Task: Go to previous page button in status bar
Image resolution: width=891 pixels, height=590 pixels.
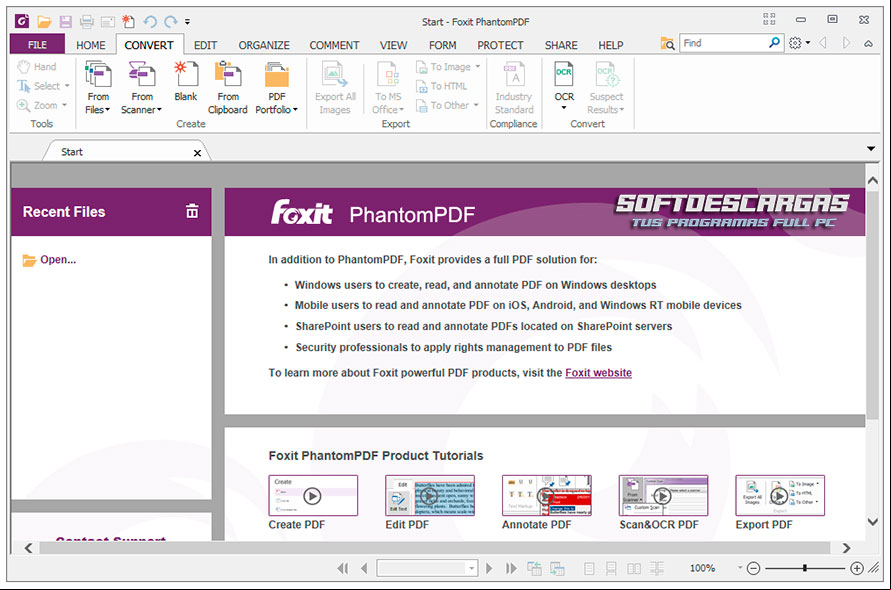Action: coord(364,568)
